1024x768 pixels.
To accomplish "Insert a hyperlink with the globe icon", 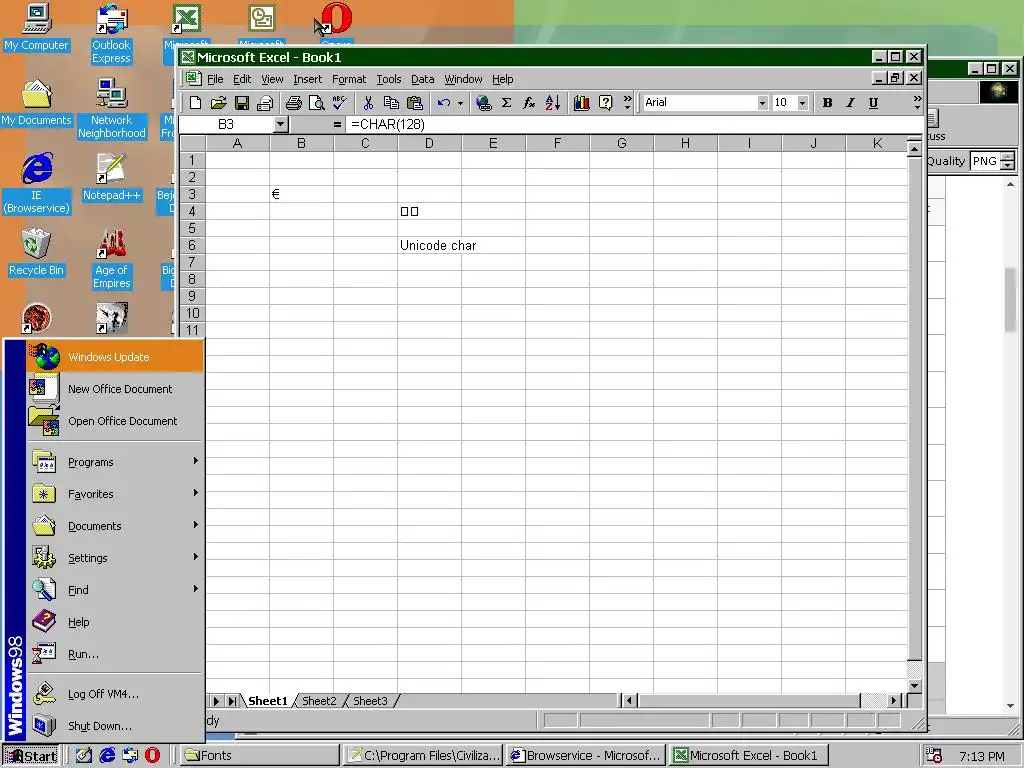I will pos(483,103).
